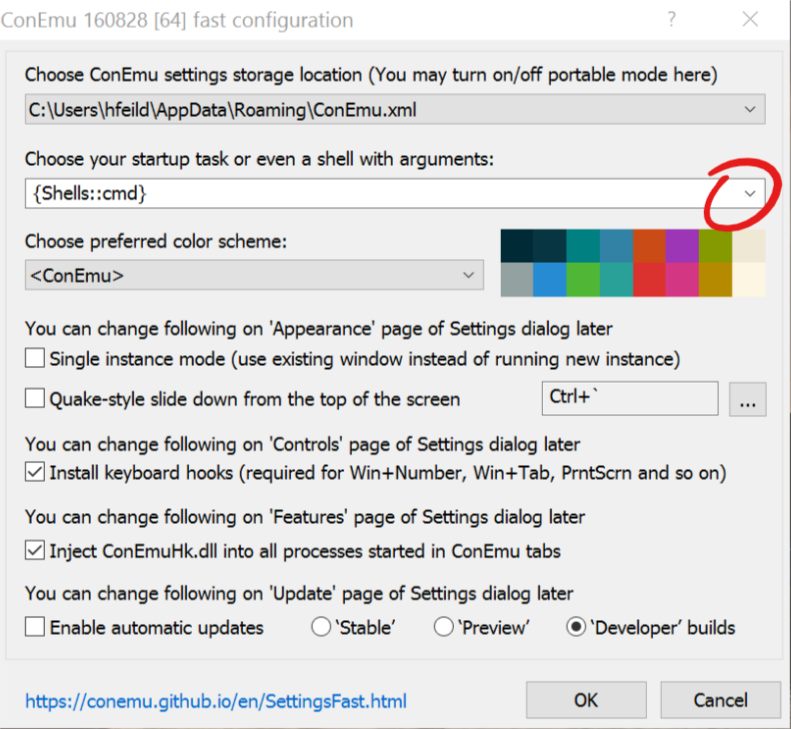Open the hotkey chooser ellipsis button

pyautogui.click(x=748, y=399)
